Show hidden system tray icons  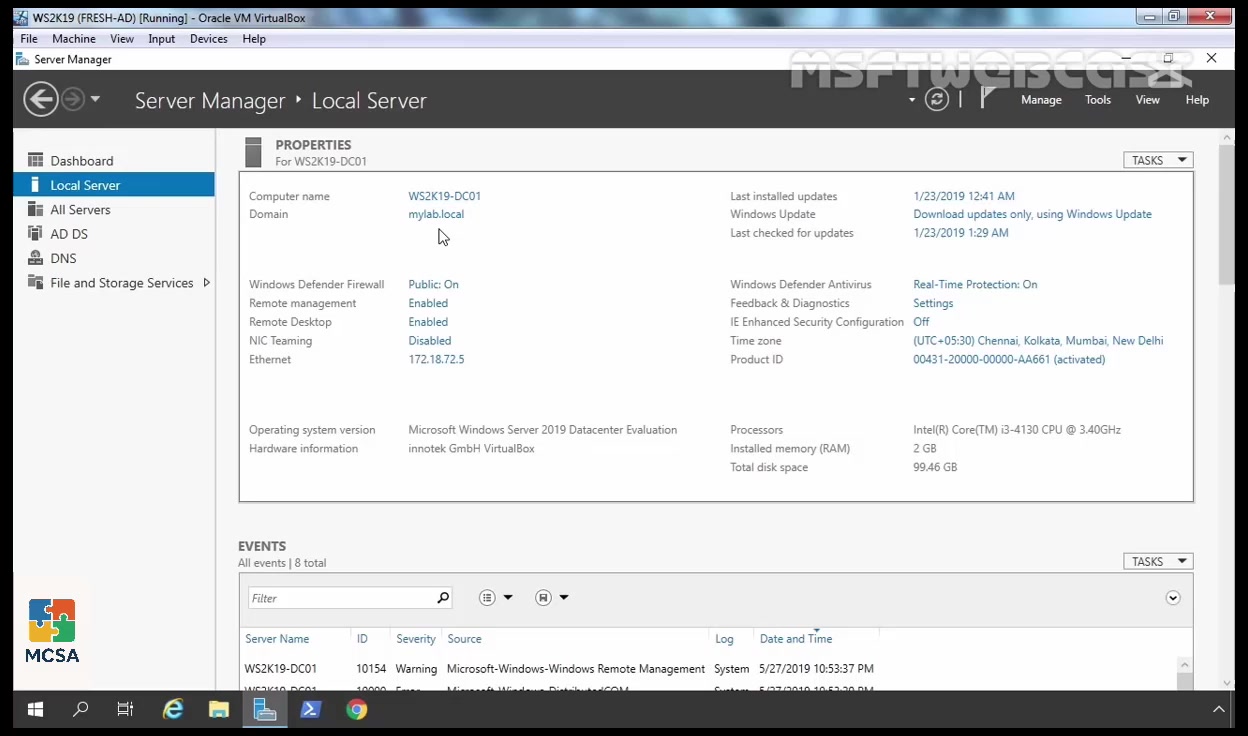[1218, 710]
